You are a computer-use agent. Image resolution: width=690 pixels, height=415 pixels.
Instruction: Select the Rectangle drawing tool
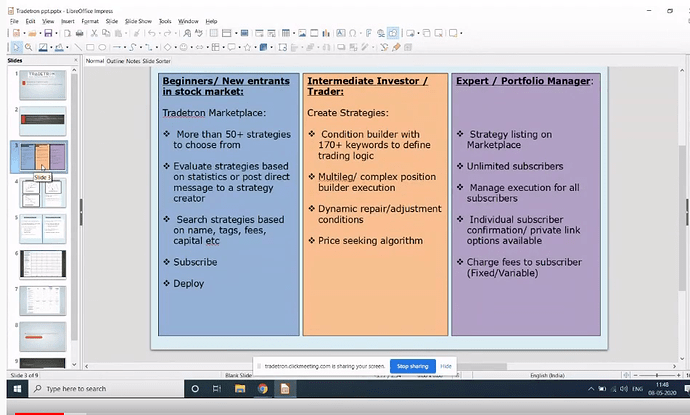point(90,47)
